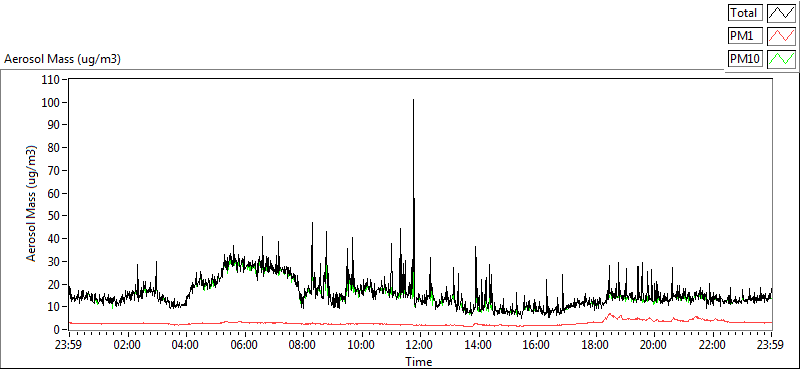
Task: Click the Total legend label
Action: click(x=745, y=13)
